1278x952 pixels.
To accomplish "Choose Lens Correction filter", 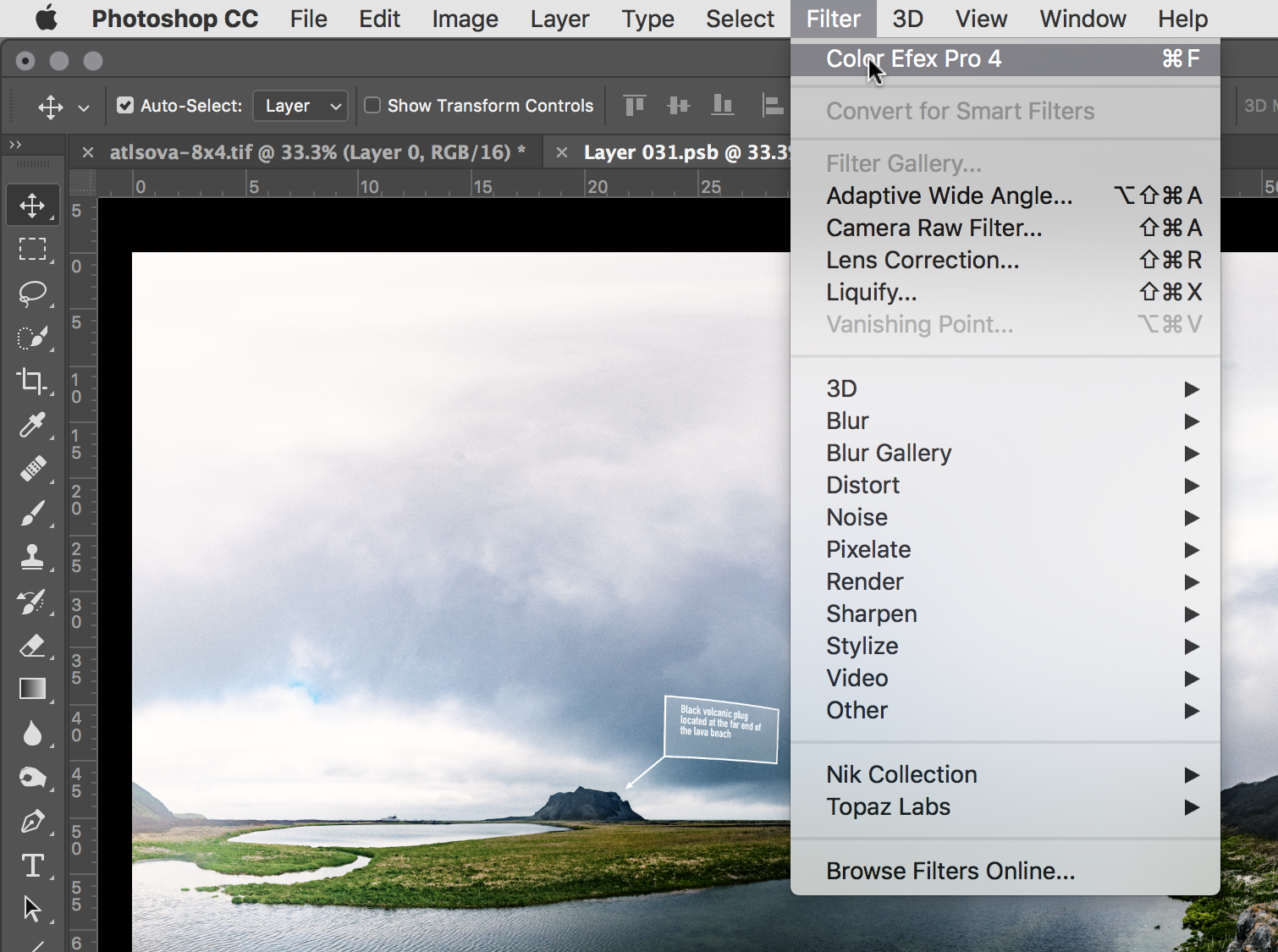I will pyautogui.click(x=1005, y=260).
